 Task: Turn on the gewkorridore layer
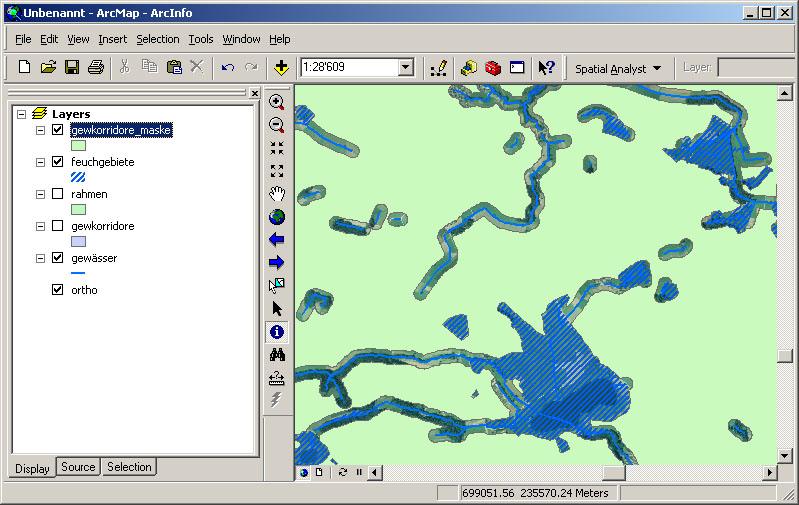pyautogui.click(x=58, y=226)
